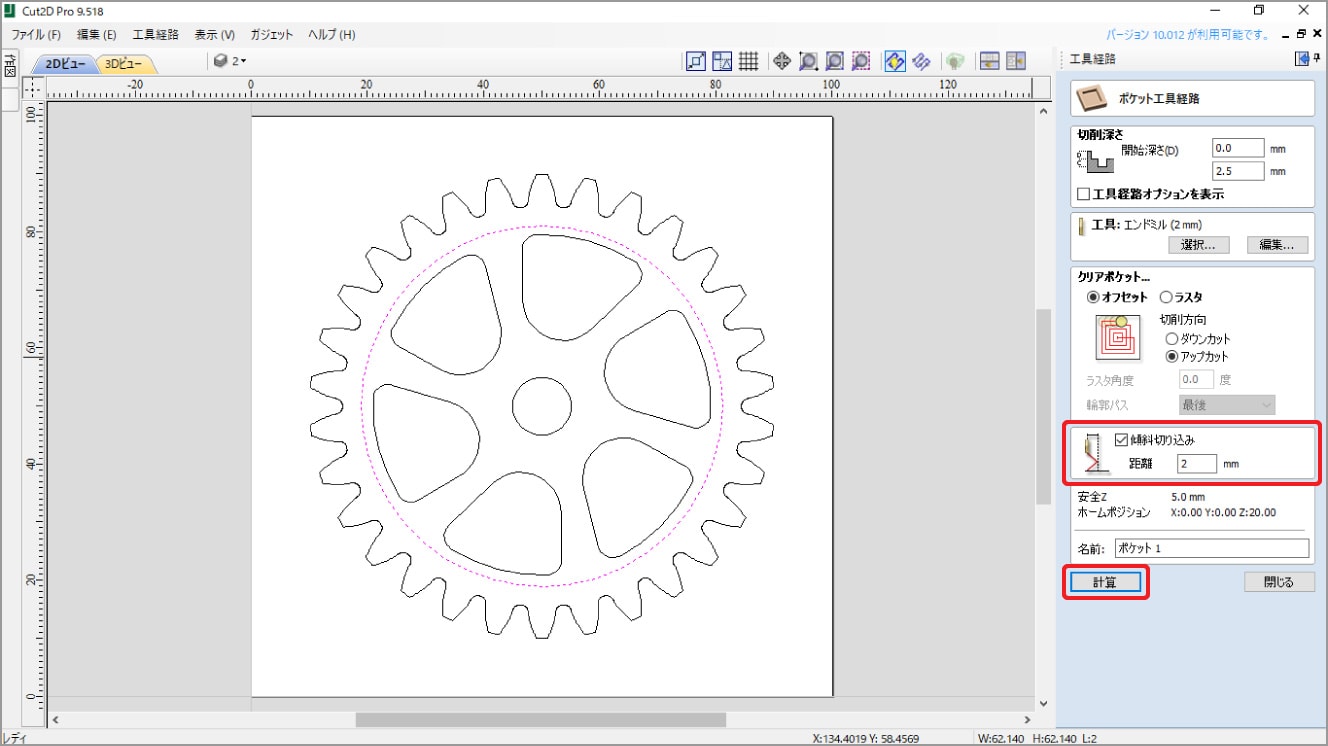Click the tile windows horizontally icon
The image size is (1328, 746).
click(x=989, y=61)
